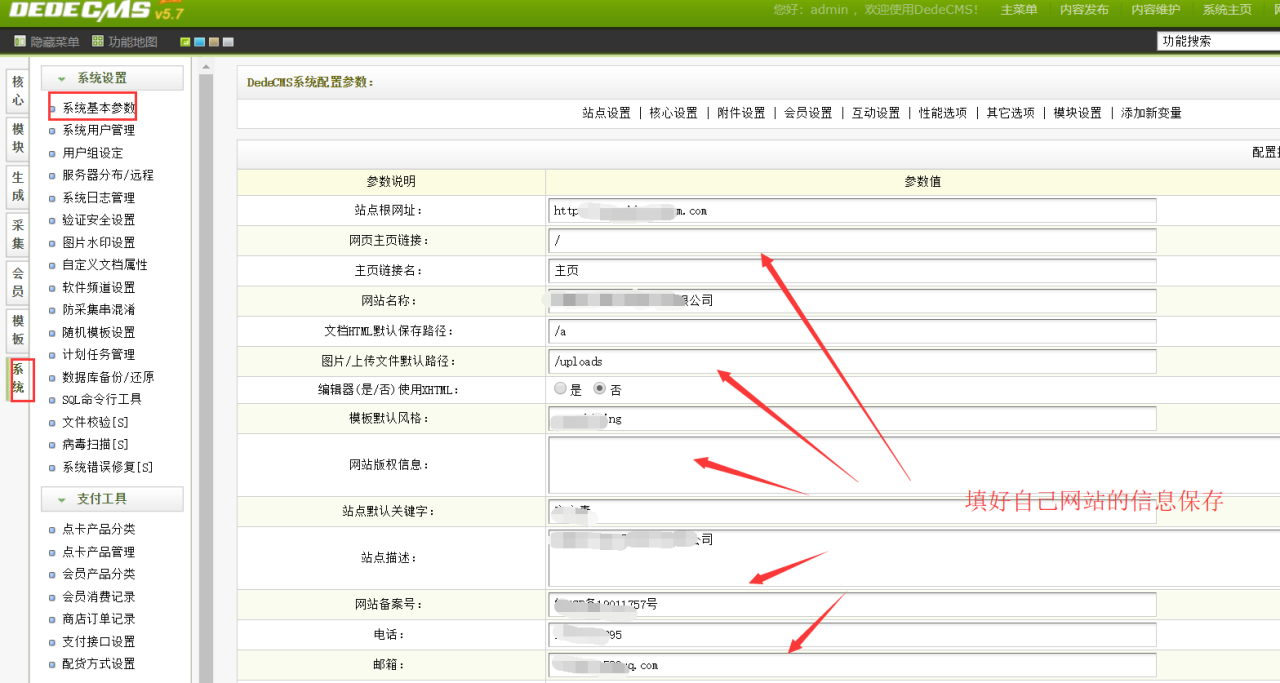Click the 网站版权信息 text area
Image resolution: width=1280 pixels, height=683 pixels.
(914, 464)
